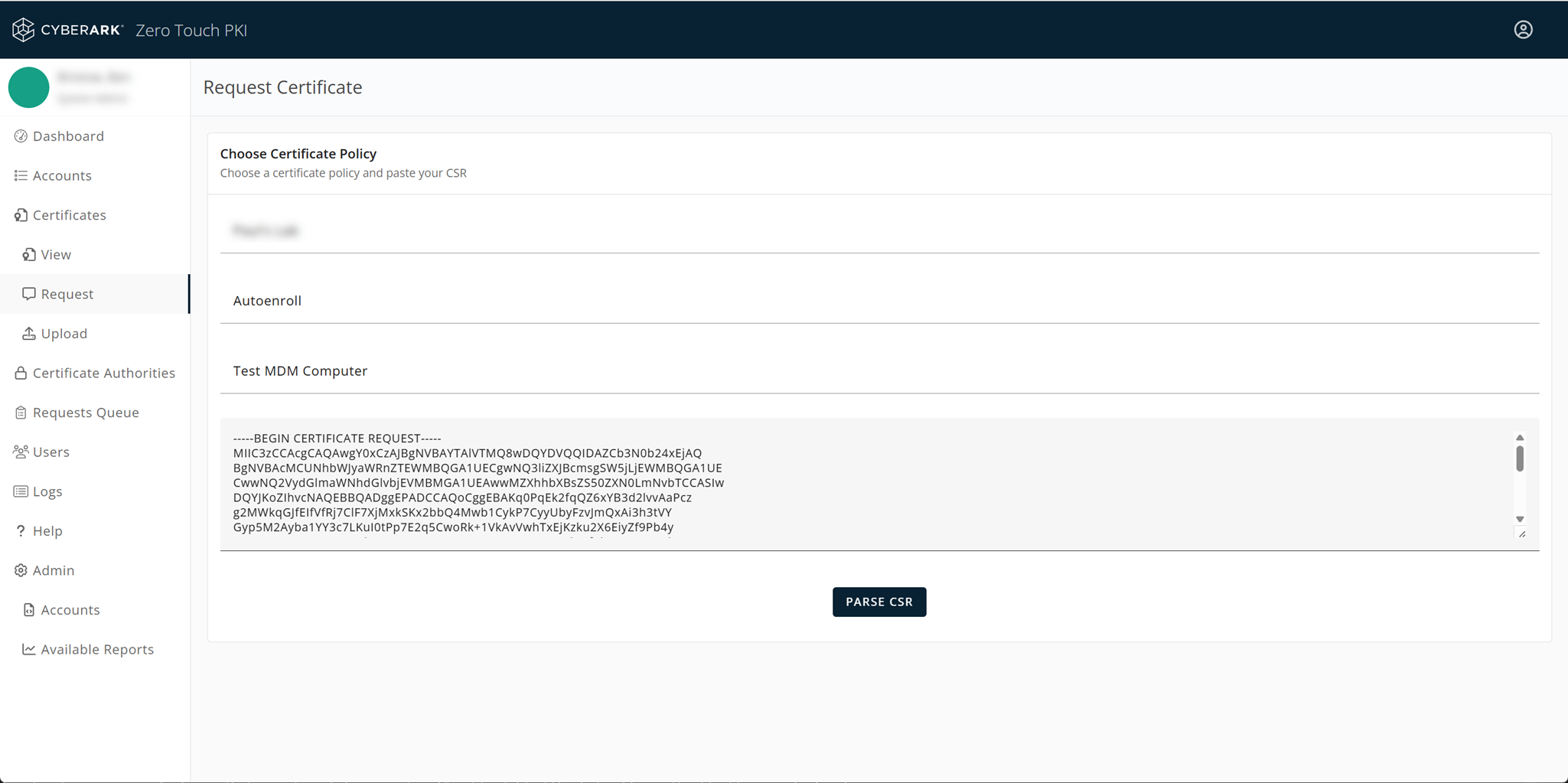Viewport: 1568px width, 783px height.
Task: Go to Certificates View page
Action: (x=56, y=255)
